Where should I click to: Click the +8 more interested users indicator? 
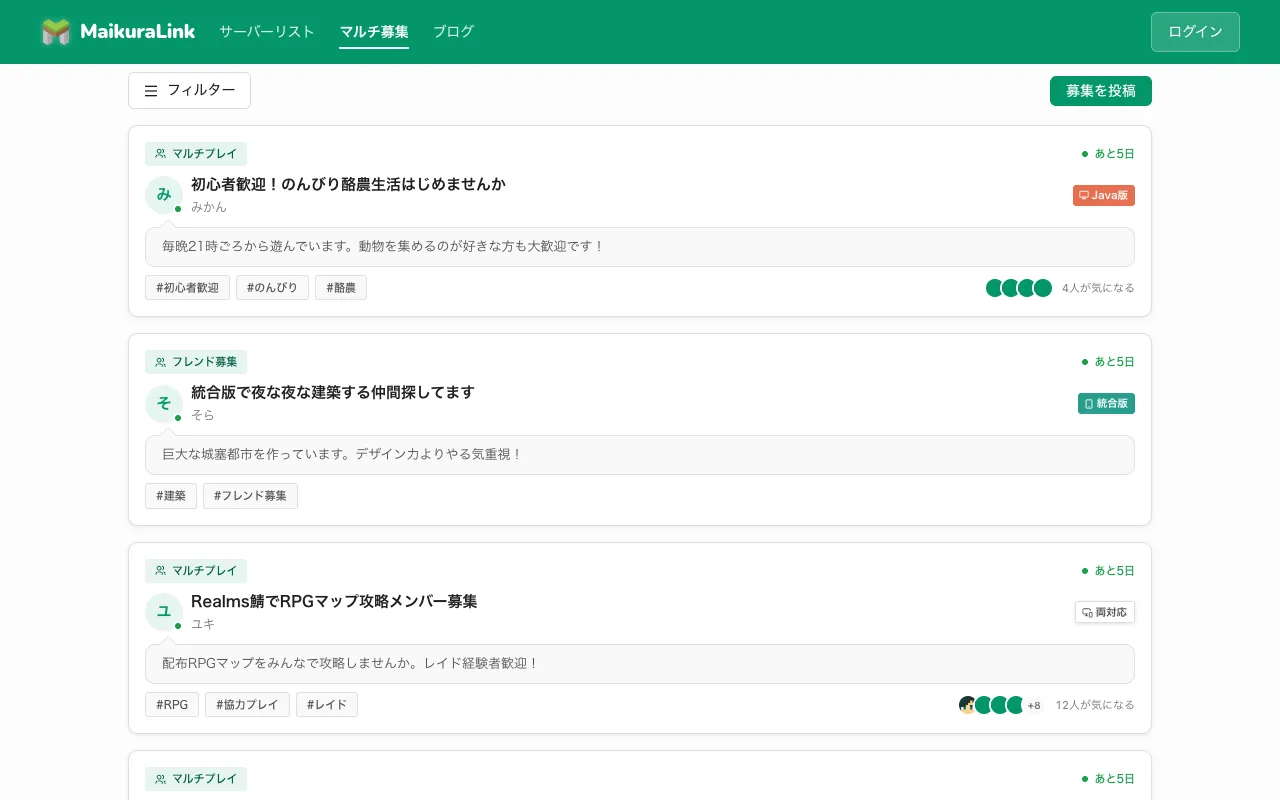click(1034, 705)
